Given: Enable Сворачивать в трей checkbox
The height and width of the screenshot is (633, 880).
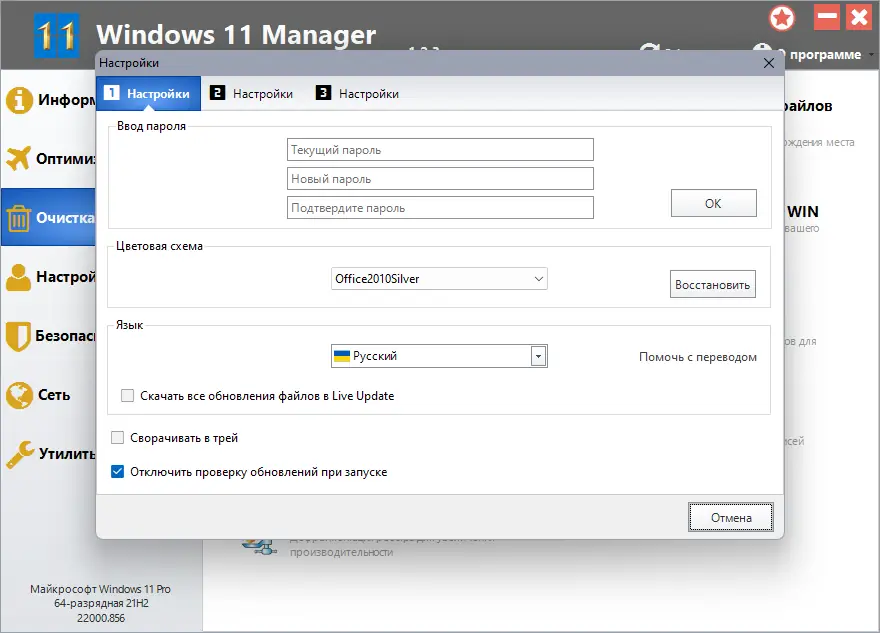Looking at the screenshot, I should tap(117, 438).
